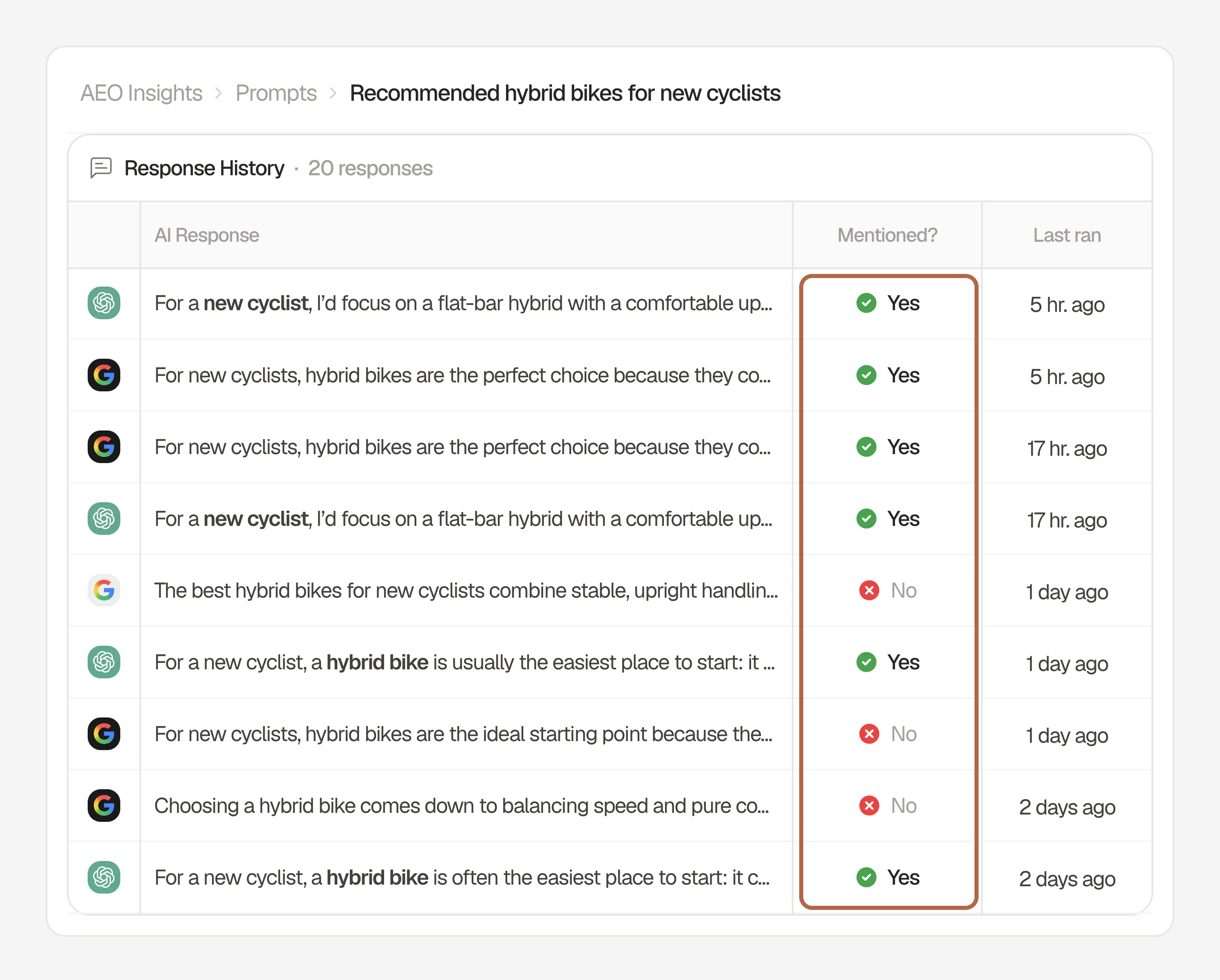Open the 'usually the easiest place to start' response
The height and width of the screenshot is (980, 1220).
click(x=464, y=662)
